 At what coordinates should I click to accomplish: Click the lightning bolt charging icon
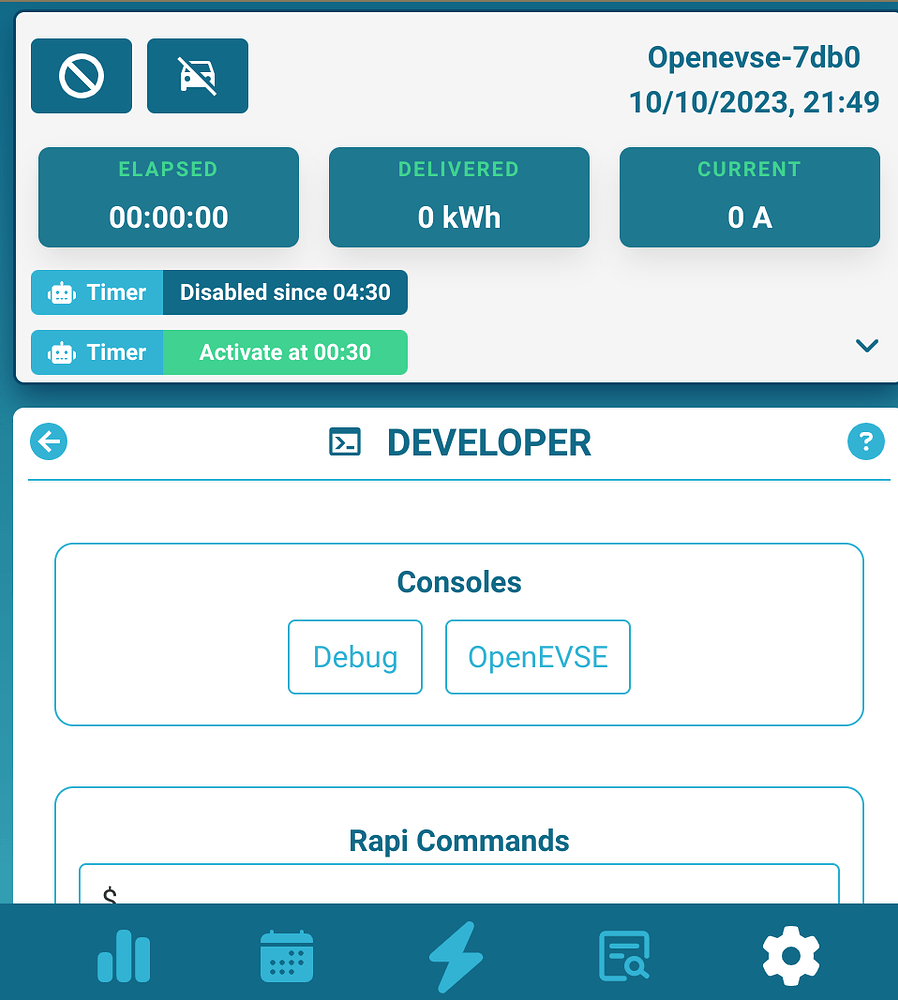(457, 955)
